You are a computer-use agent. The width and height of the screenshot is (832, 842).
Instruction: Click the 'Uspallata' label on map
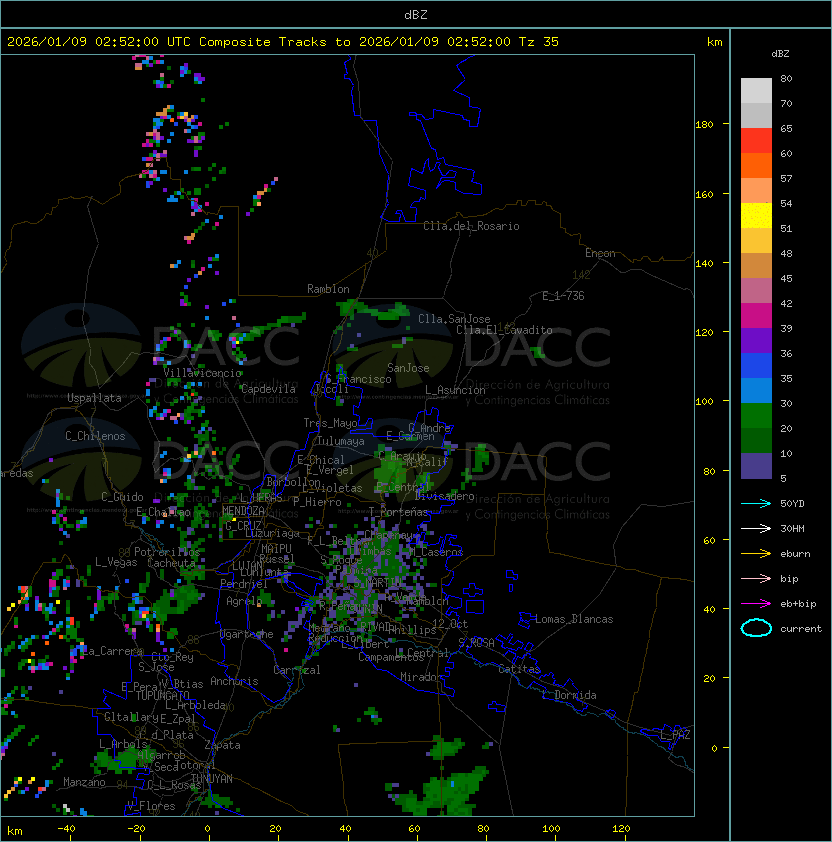(94, 398)
